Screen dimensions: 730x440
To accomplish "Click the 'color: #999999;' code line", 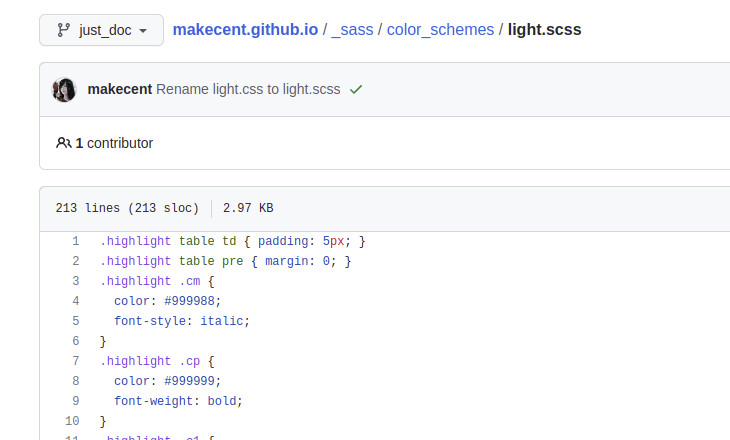I will click(x=168, y=381).
